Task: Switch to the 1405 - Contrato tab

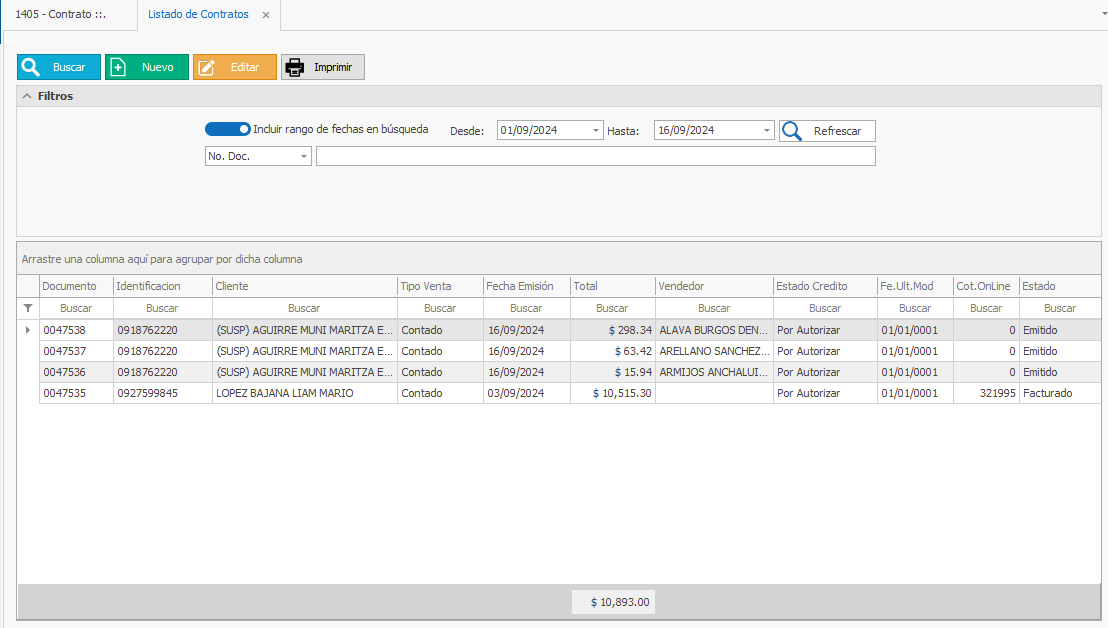Action: click(x=61, y=15)
